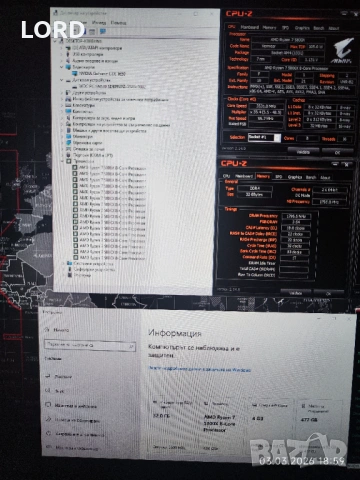This screenshot has height=480, width=360.
Task: Click the power and sleep icon in Settings
Action: 49,434
